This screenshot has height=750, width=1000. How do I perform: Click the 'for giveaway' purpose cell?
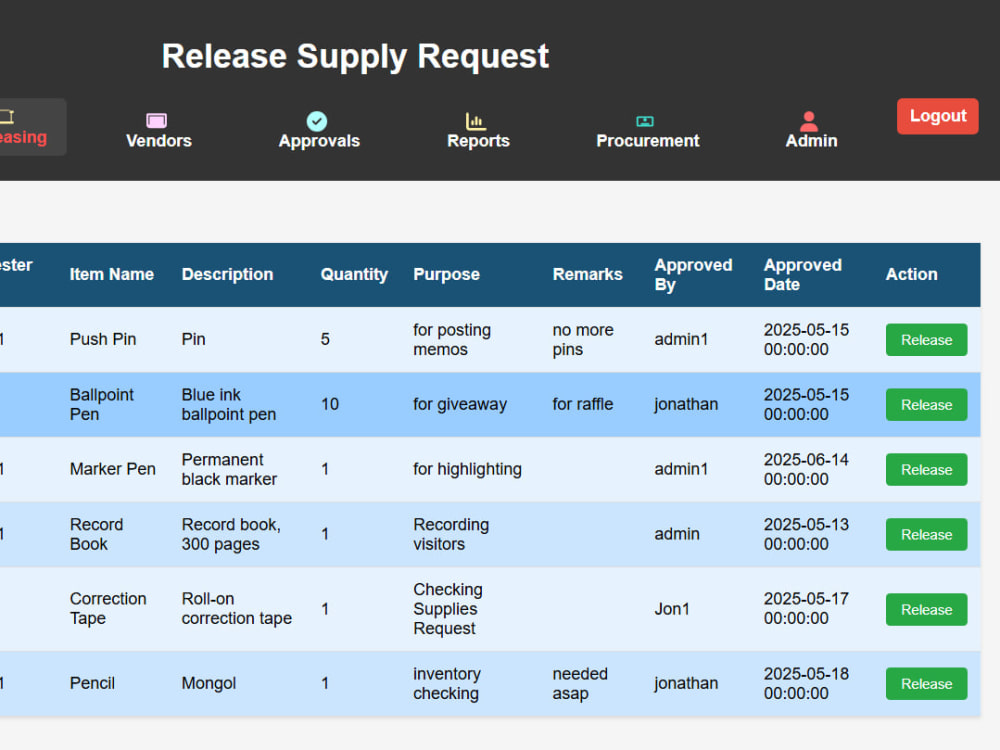[x=459, y=404]
